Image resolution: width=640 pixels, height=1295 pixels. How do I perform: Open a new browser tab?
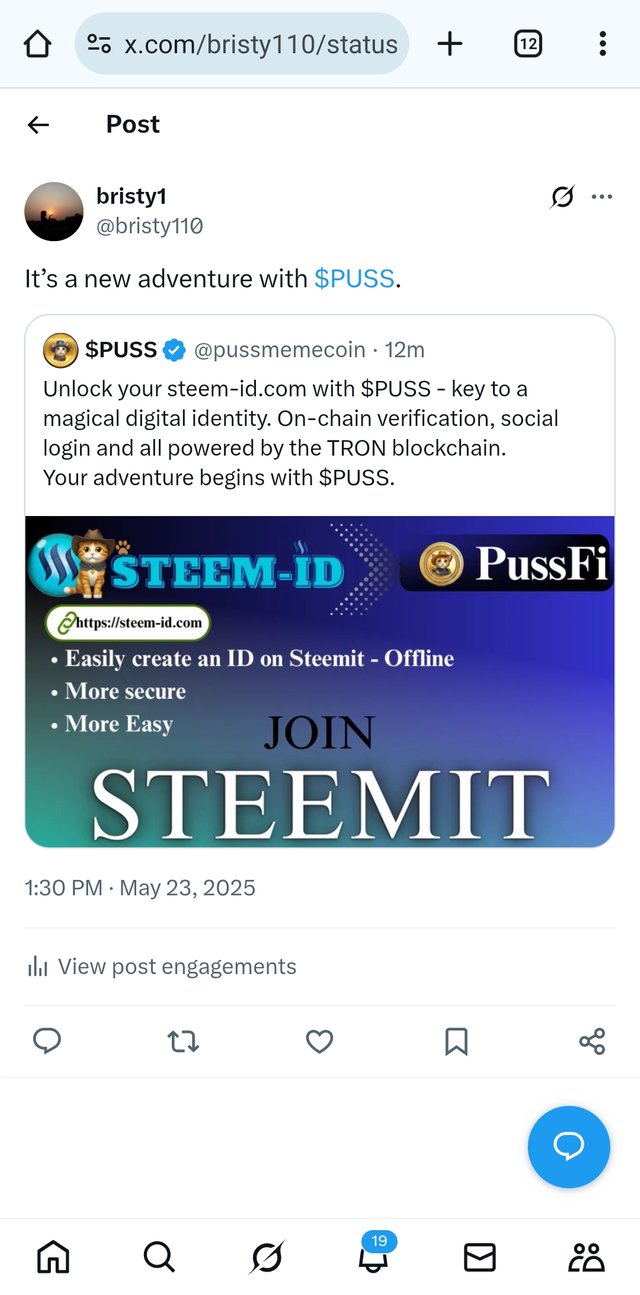point(450,44)
